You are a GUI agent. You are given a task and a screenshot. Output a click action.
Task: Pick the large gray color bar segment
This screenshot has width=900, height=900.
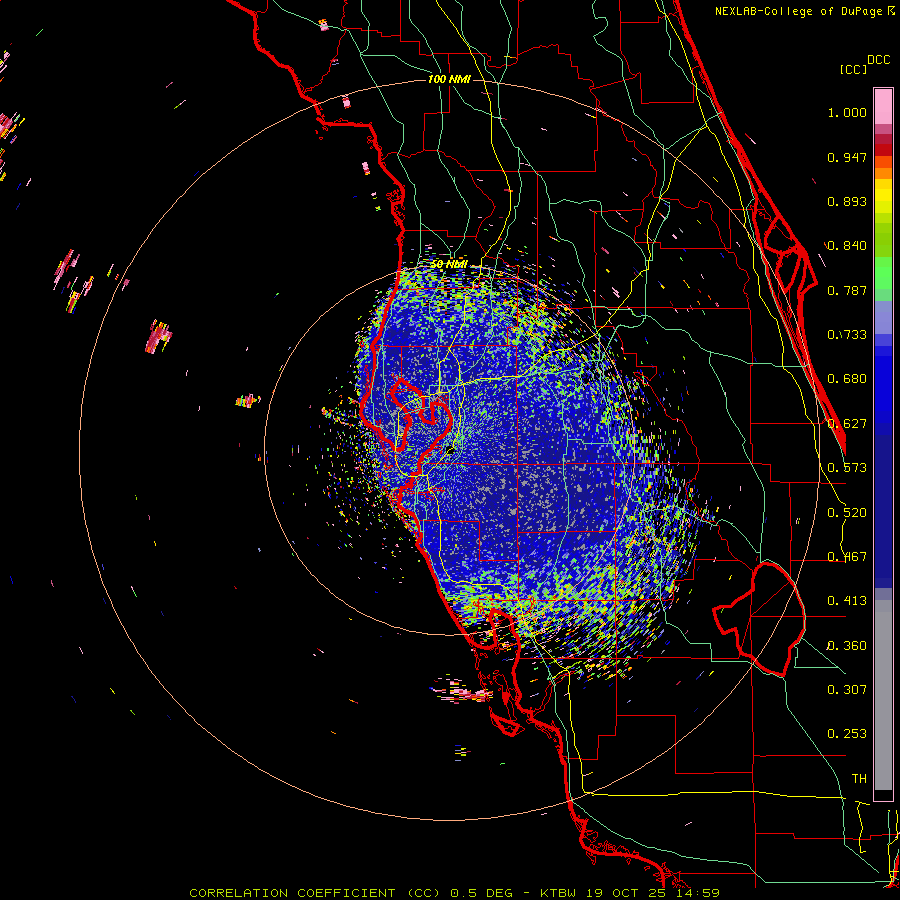pyautogui.click(x=883, y=695)
